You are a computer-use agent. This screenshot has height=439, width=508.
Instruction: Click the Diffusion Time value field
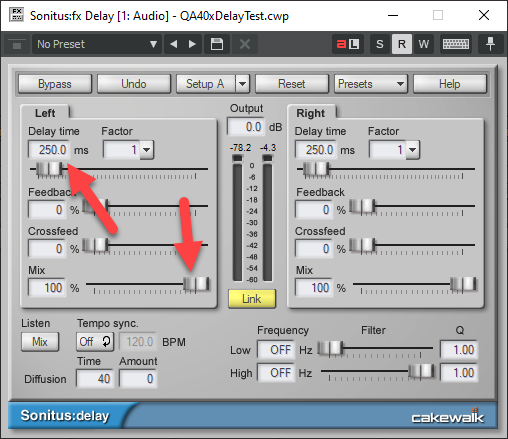click(95, 379)
